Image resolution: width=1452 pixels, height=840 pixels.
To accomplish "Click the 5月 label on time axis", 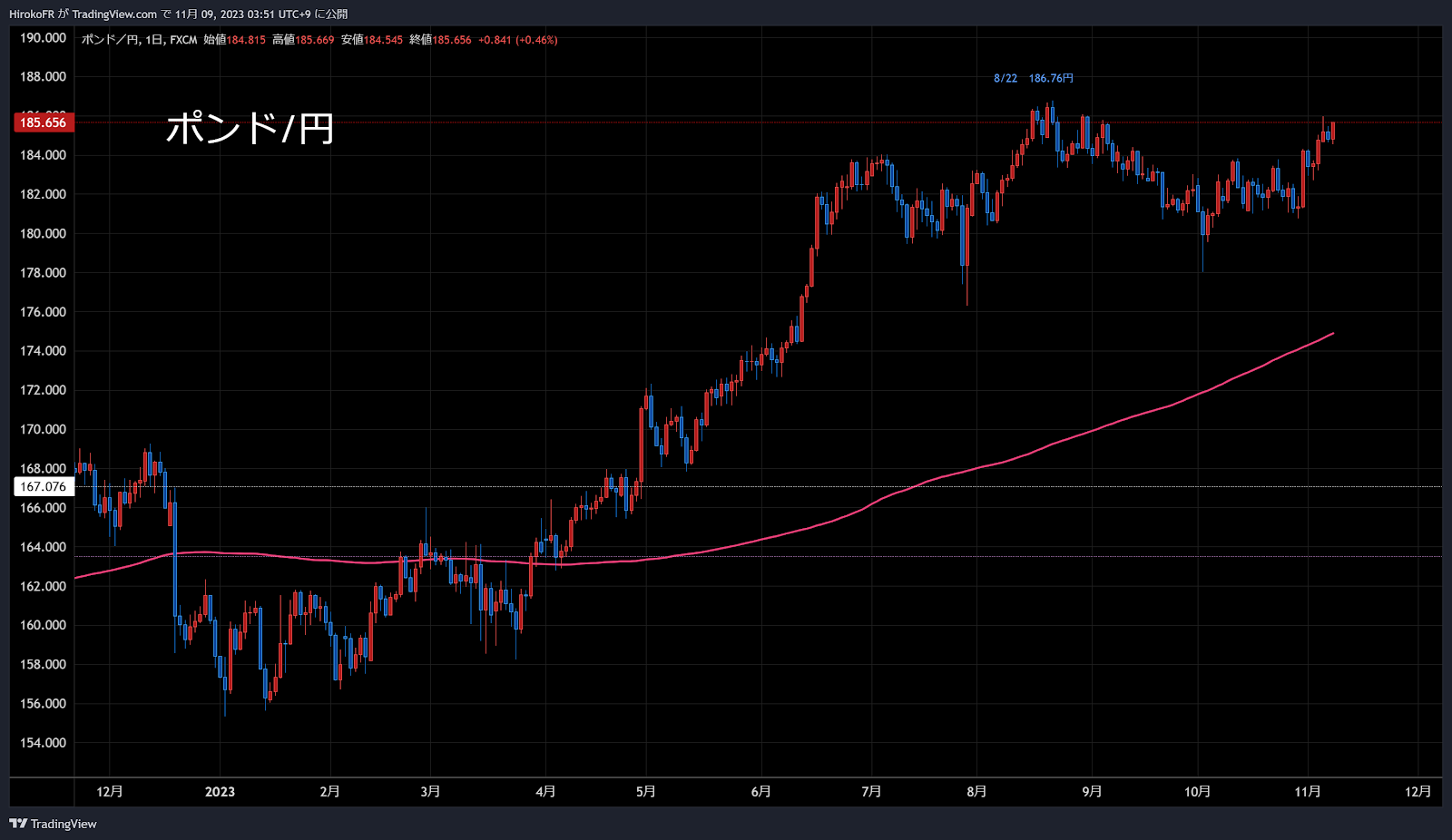I will [645, 792].
